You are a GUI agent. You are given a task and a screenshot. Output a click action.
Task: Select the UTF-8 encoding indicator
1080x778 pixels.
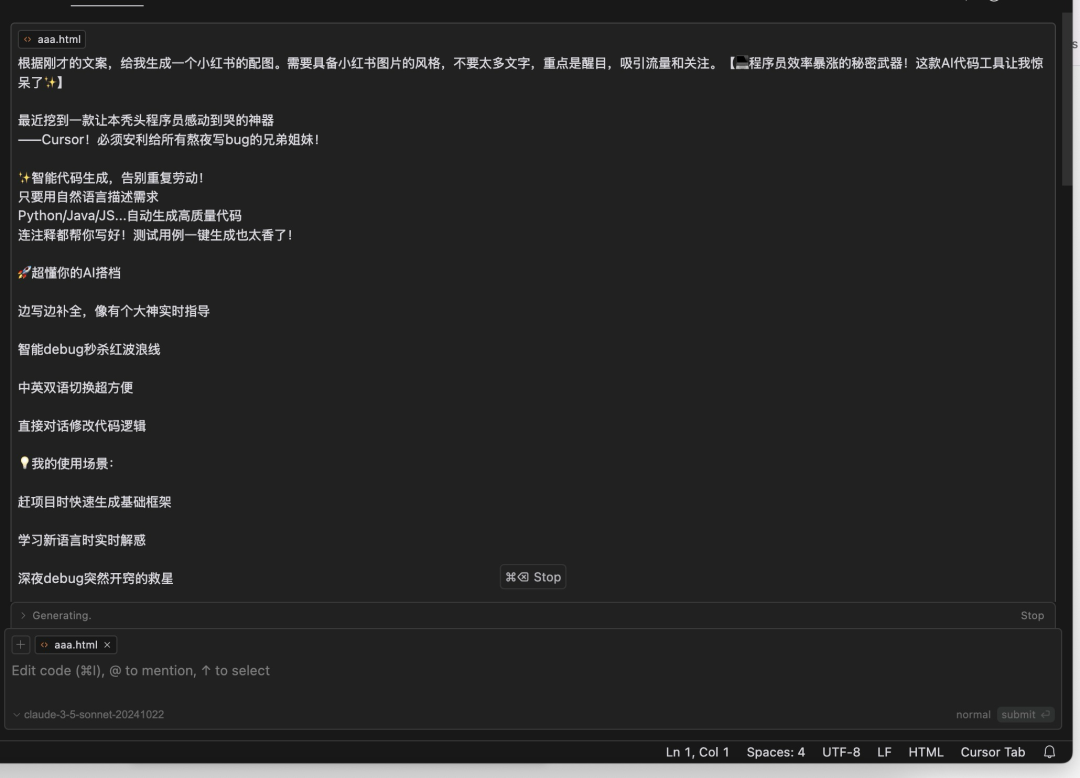tap(841, 753)
